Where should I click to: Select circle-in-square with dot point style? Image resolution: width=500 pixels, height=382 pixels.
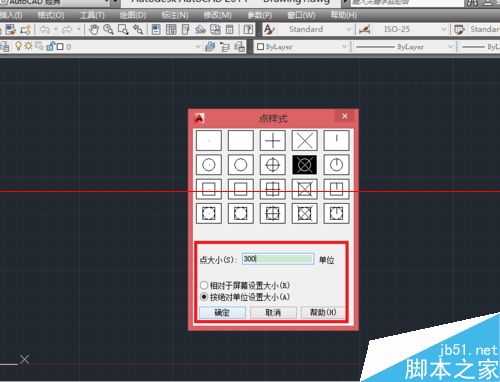(209, 213)
